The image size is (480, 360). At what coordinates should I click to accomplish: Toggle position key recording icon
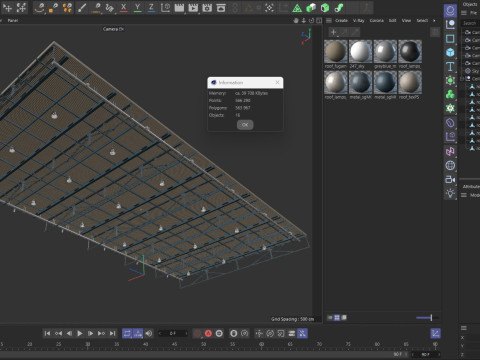259,333
